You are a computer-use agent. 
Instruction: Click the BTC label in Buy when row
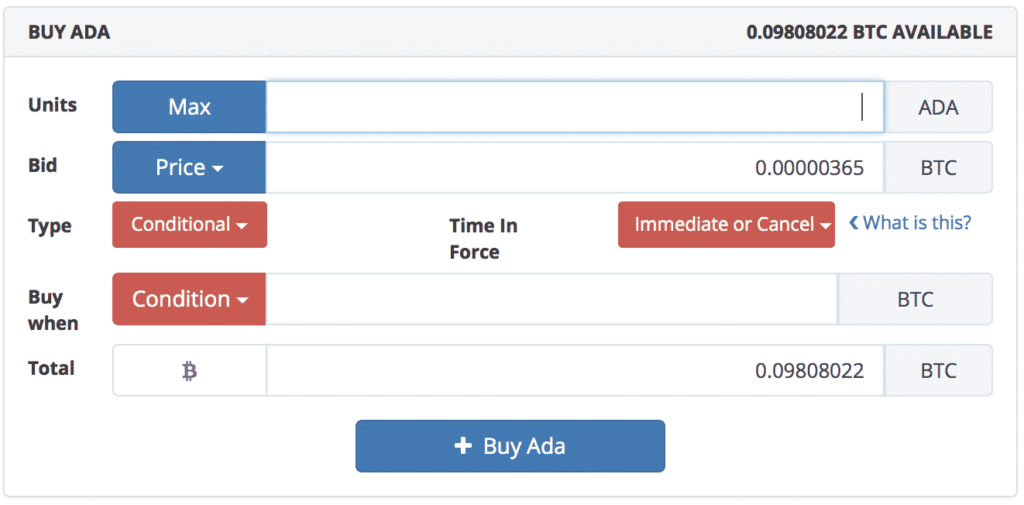[915, 299]
